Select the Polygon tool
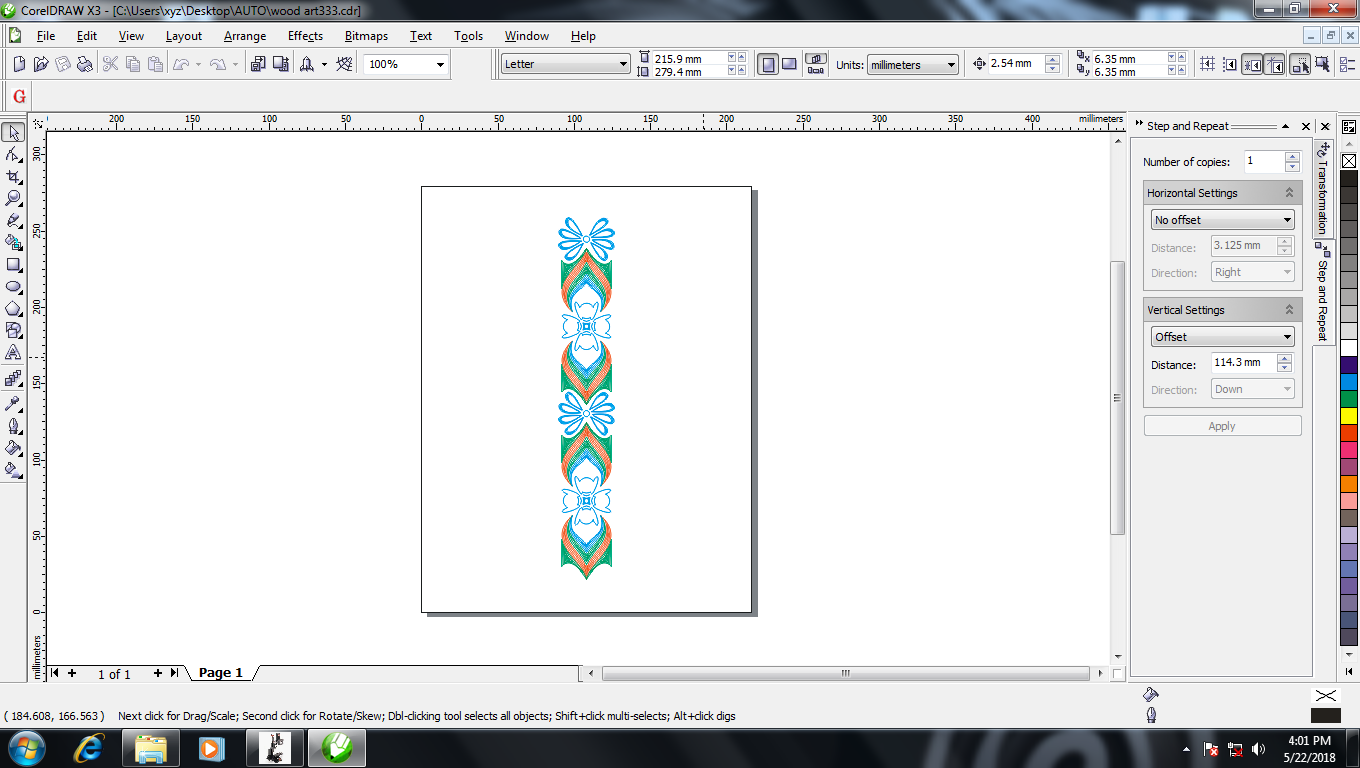 (13, 308)
